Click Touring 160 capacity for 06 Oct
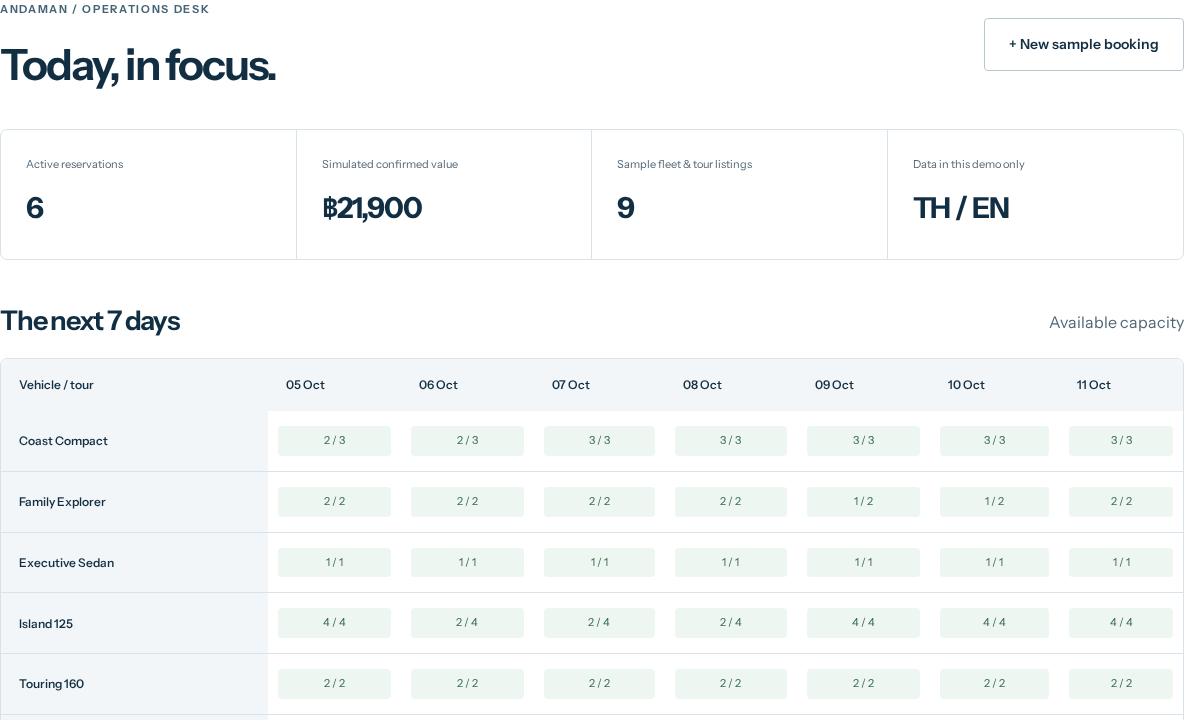 pos(467,684)
